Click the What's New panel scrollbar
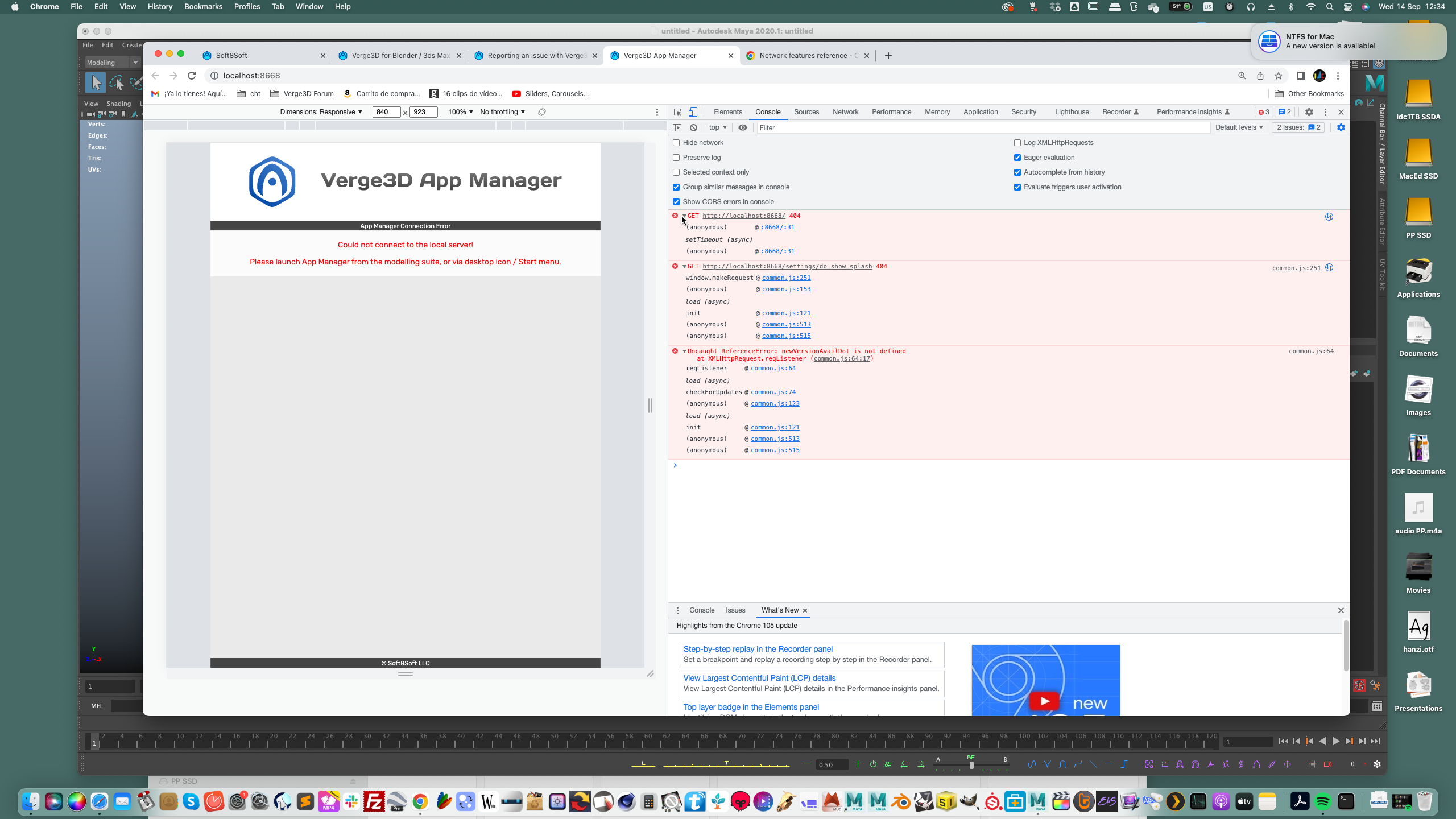 1346,647
